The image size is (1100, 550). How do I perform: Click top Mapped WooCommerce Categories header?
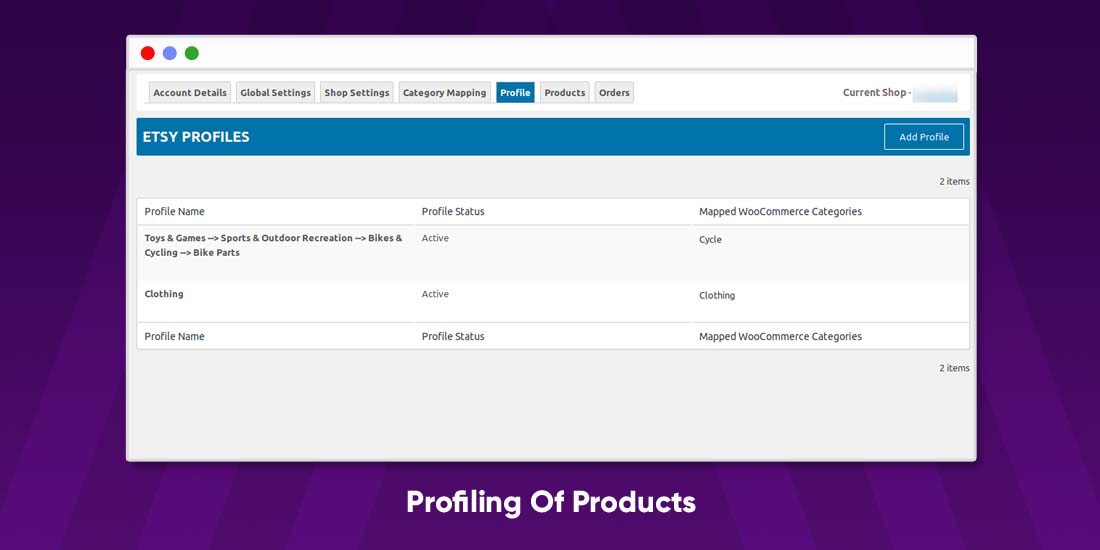click(x=780, y=211)
